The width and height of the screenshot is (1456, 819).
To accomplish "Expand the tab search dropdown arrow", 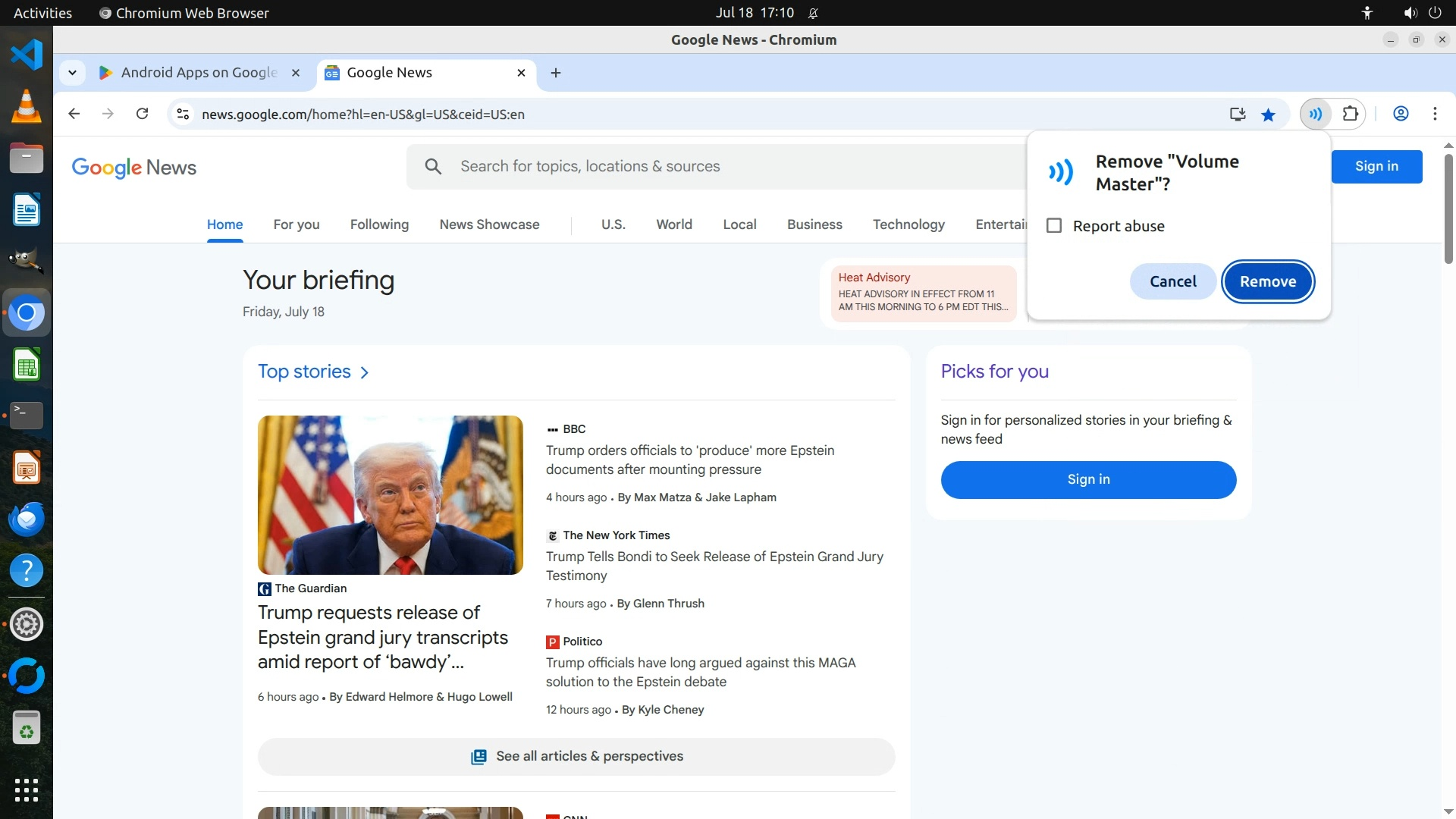I will [x=72, y=73].
